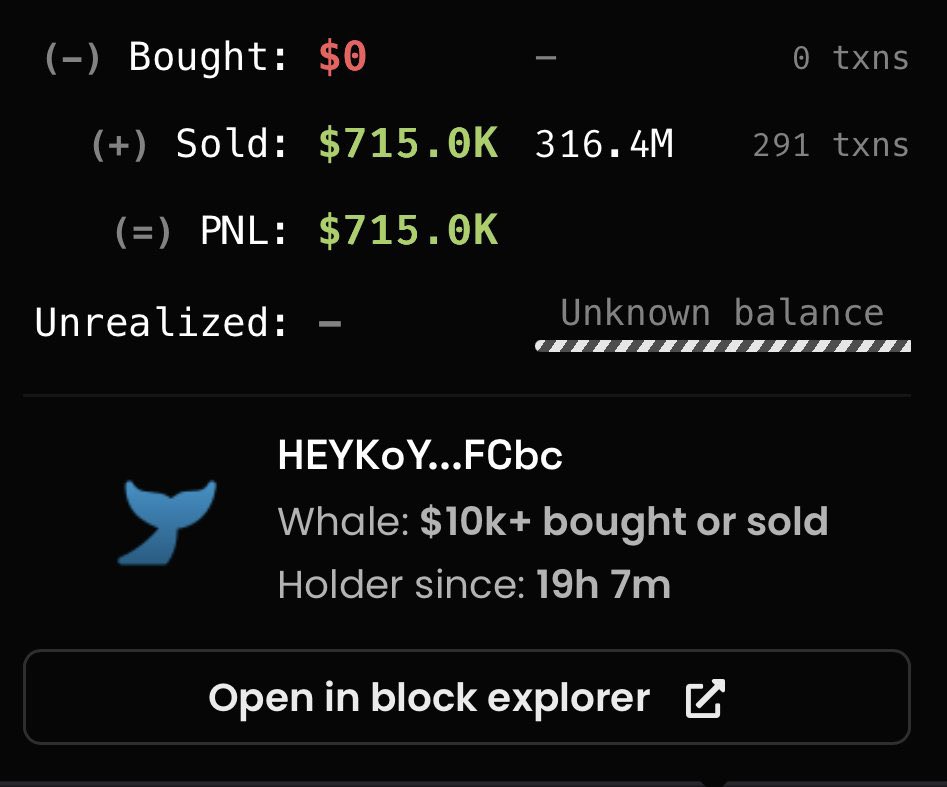Click the PNL value $715.0K
Viewport: 947px width, 787px height.
408,230
